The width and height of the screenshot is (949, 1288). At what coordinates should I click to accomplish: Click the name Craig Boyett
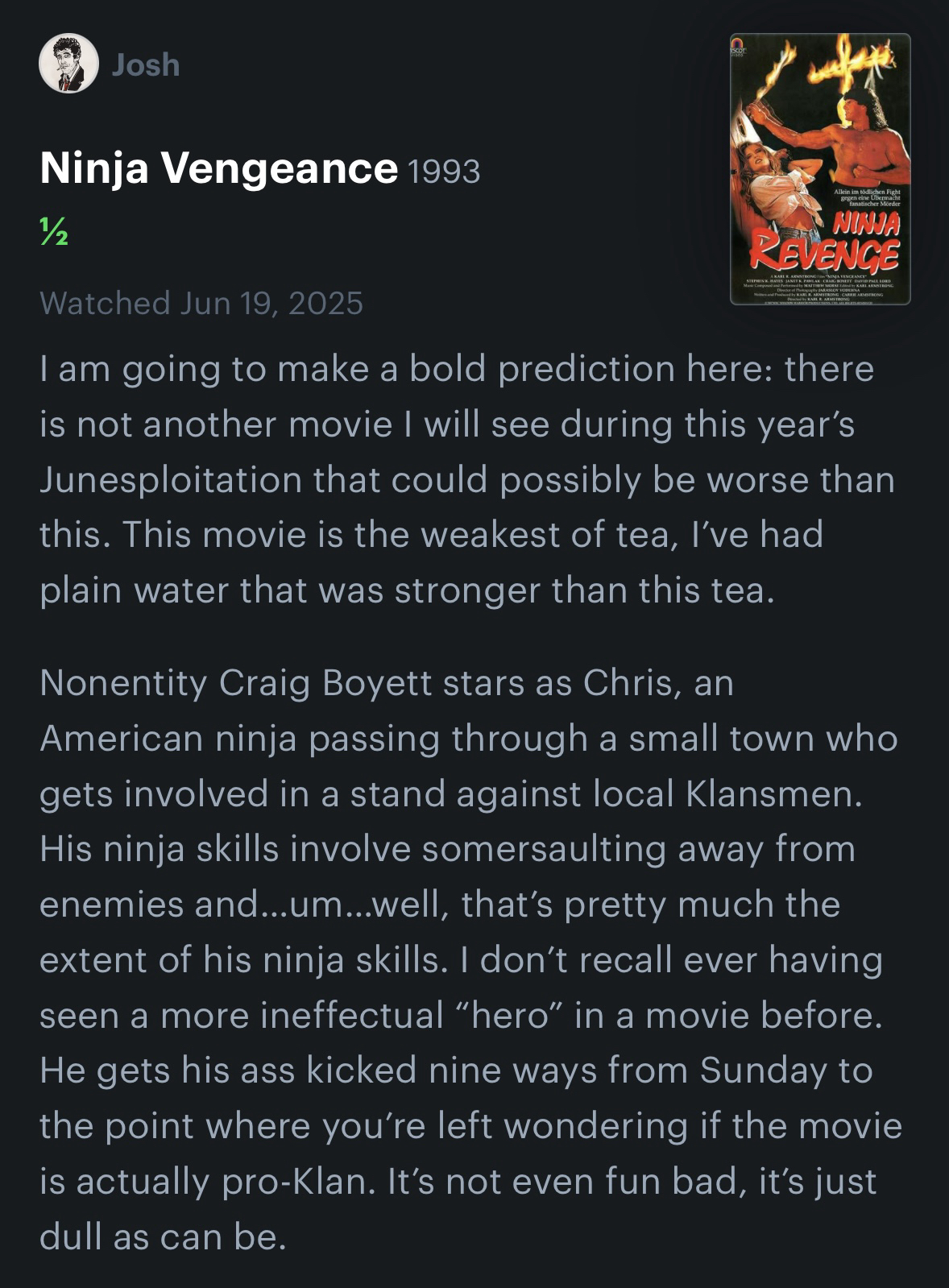[x=315, y=683]
